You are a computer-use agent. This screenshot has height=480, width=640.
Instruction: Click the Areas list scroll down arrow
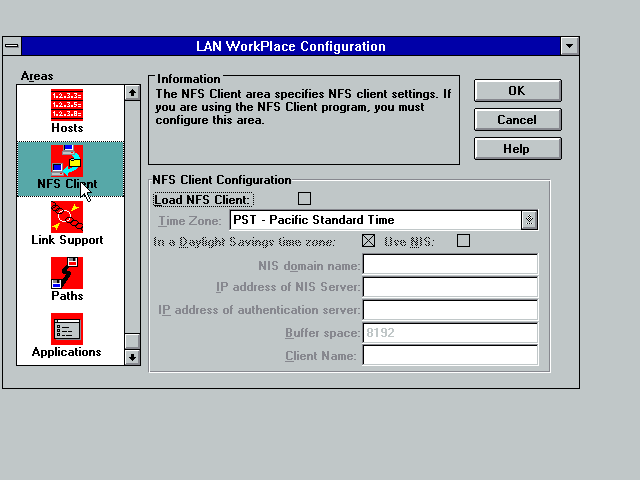(x=132, y=357)
